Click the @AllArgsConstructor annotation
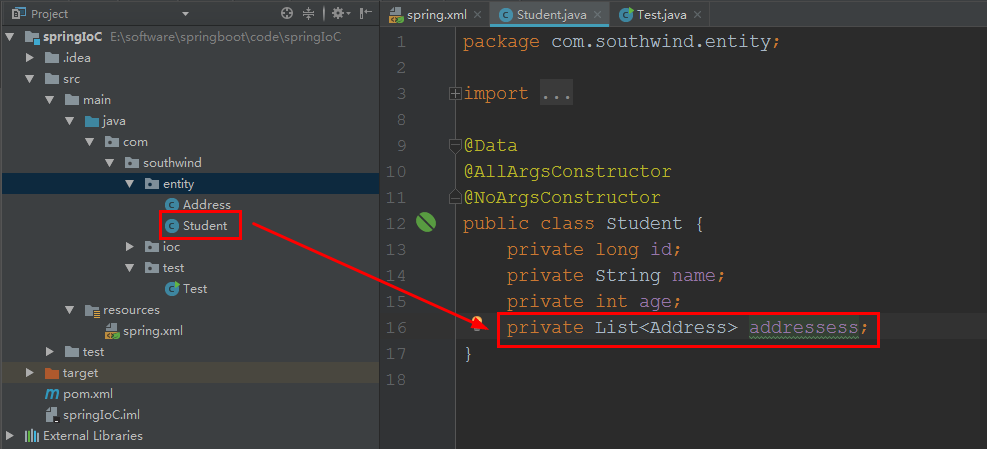The width and height of the screenshot is (987, 449). pos(567,171)
